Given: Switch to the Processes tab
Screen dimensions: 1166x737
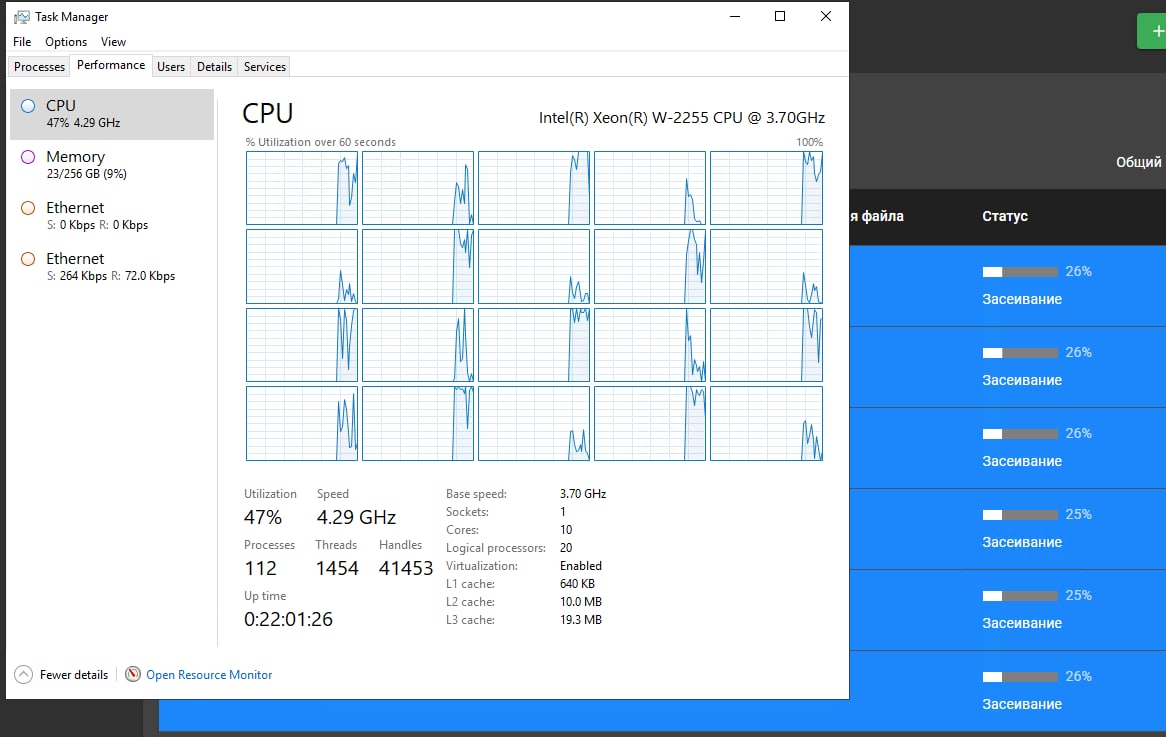Looking at the screenshot, I should [39, 67].
